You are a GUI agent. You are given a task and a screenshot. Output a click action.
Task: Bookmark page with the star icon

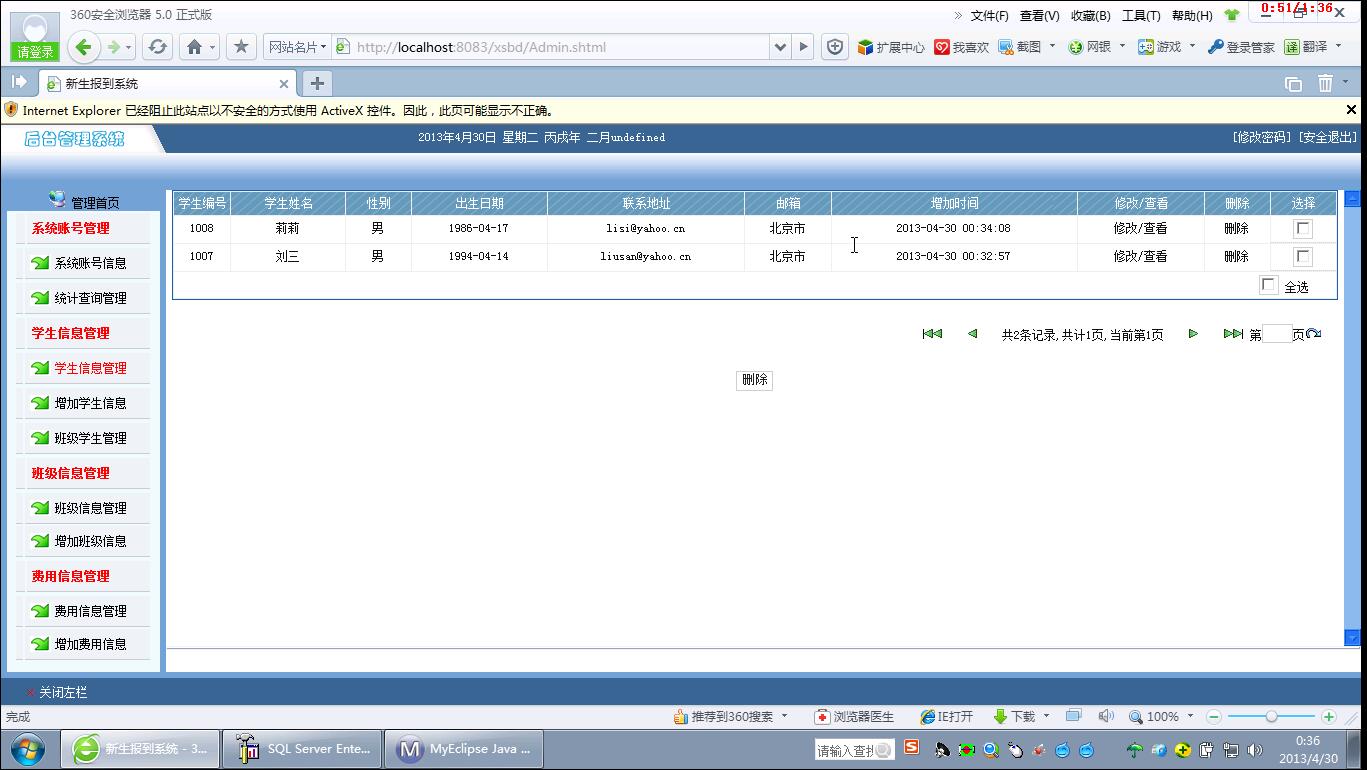241,47
